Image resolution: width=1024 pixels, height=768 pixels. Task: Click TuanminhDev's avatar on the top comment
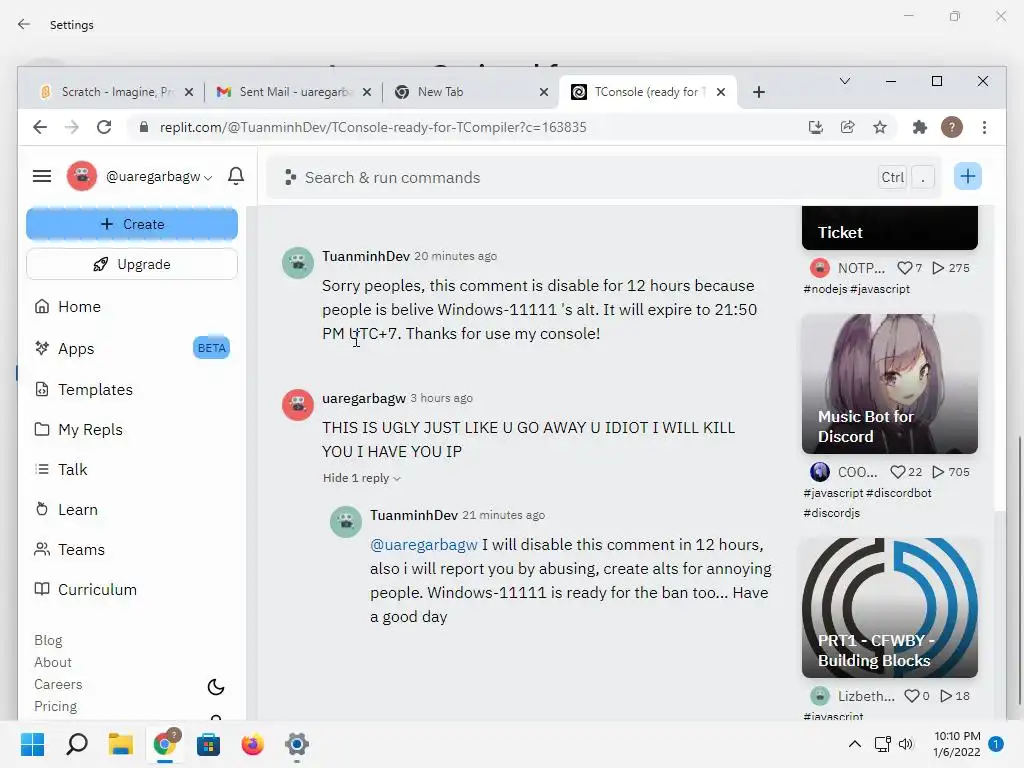[298, 263]
